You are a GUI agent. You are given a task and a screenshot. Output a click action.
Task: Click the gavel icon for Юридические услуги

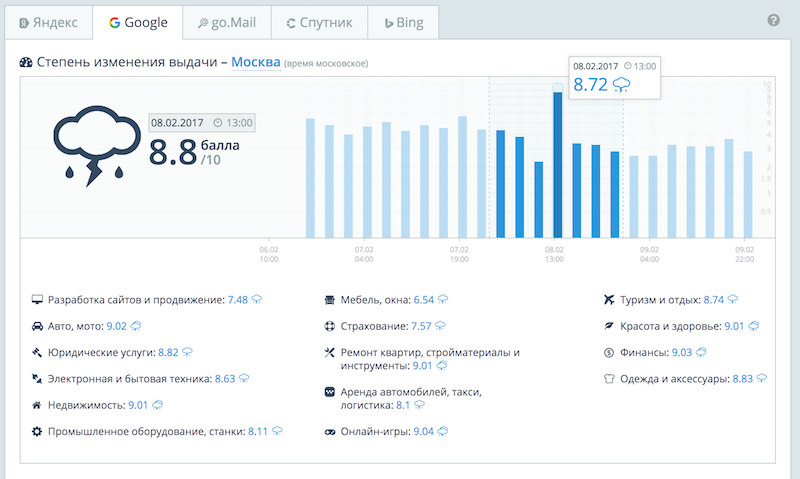point(37,352)
